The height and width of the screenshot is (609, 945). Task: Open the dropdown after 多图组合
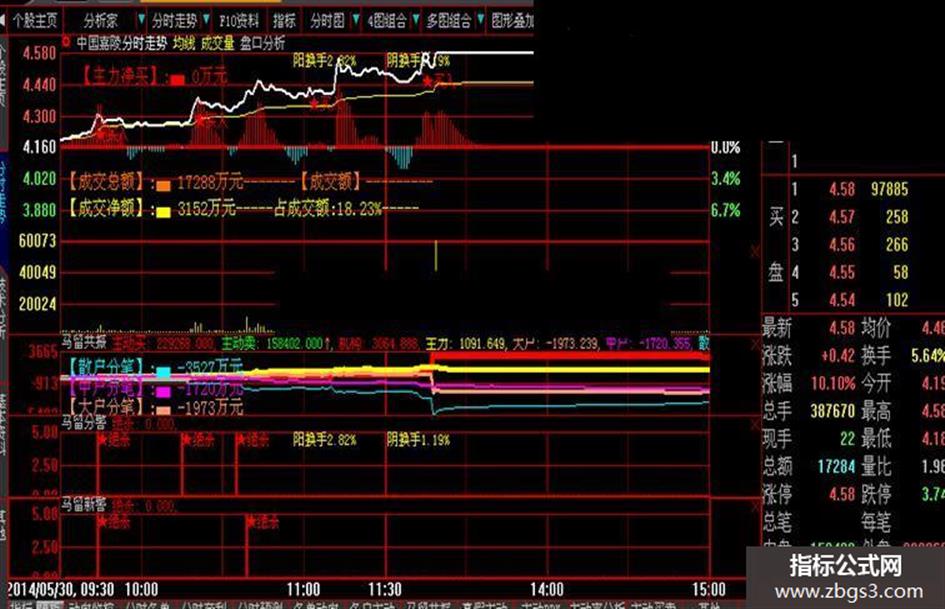(480, 20)
